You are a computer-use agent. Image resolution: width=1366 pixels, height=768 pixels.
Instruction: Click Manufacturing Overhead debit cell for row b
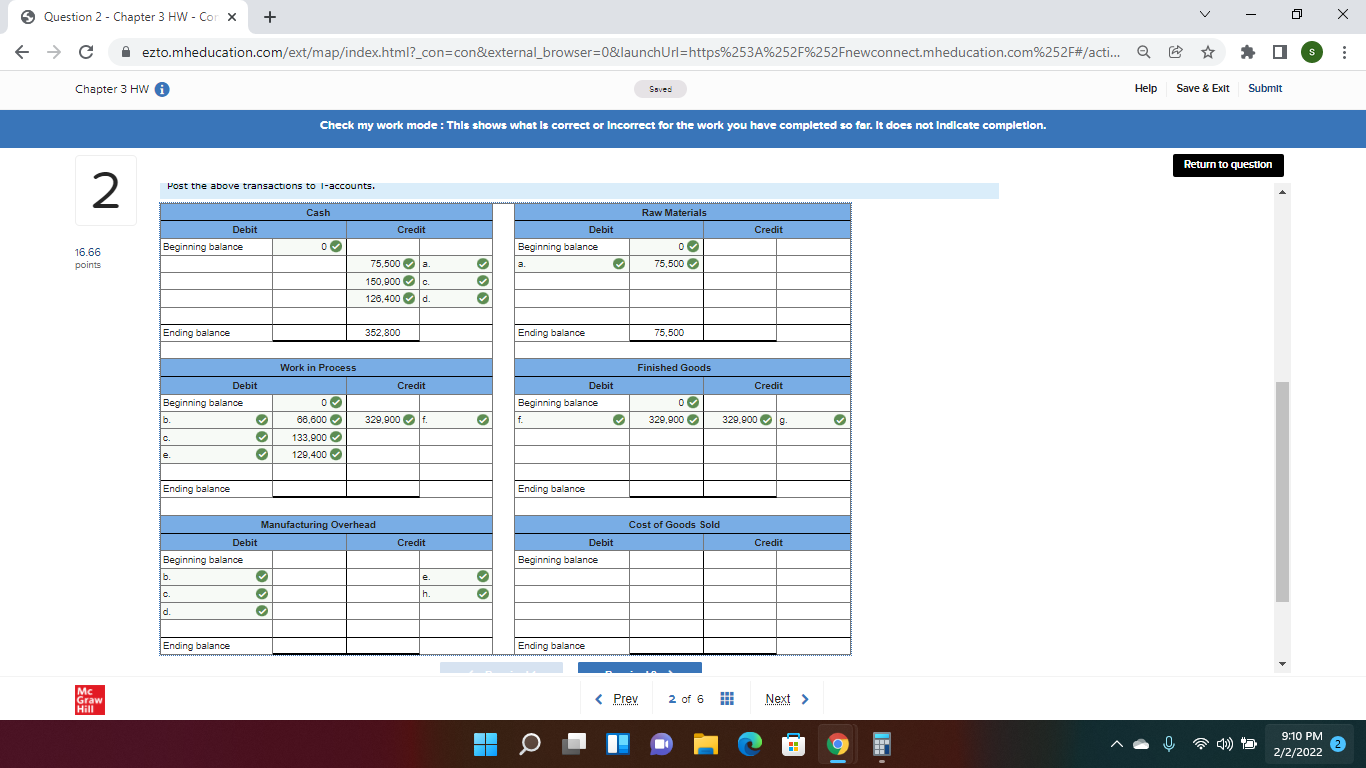pyautogui.click(x=310, y=576)
